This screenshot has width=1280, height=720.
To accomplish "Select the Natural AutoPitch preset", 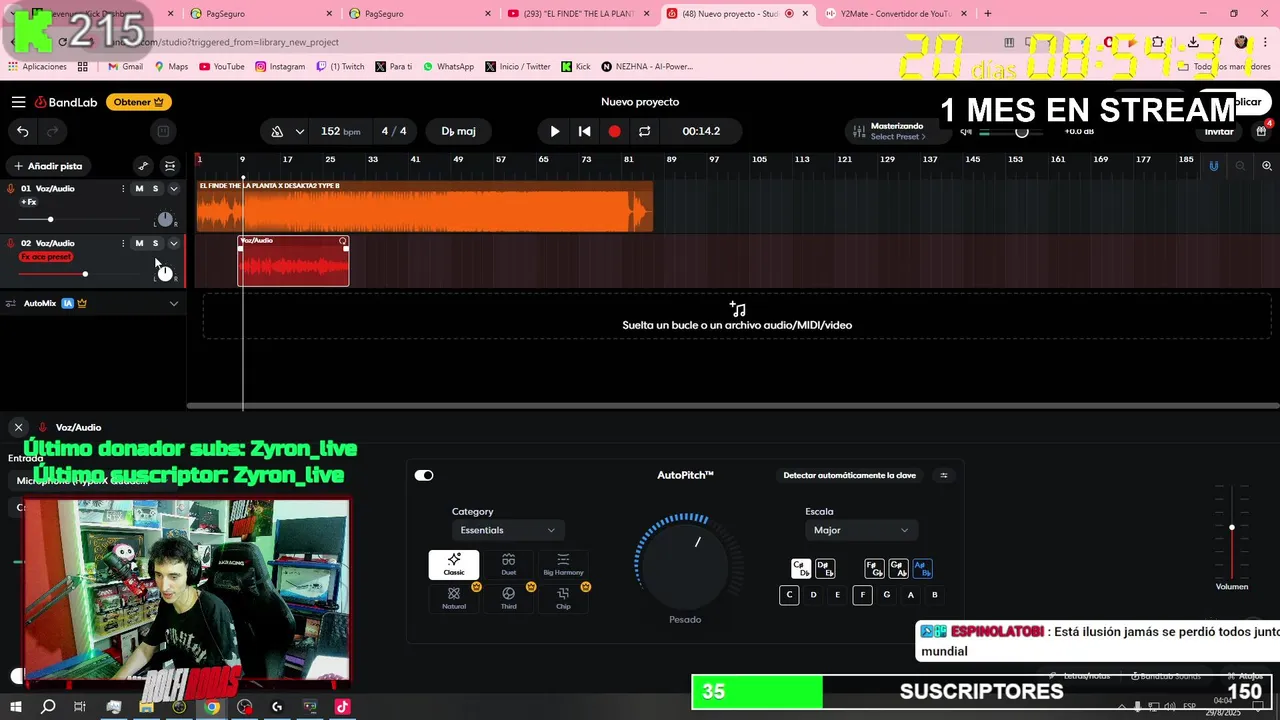I will pos(454,598).
